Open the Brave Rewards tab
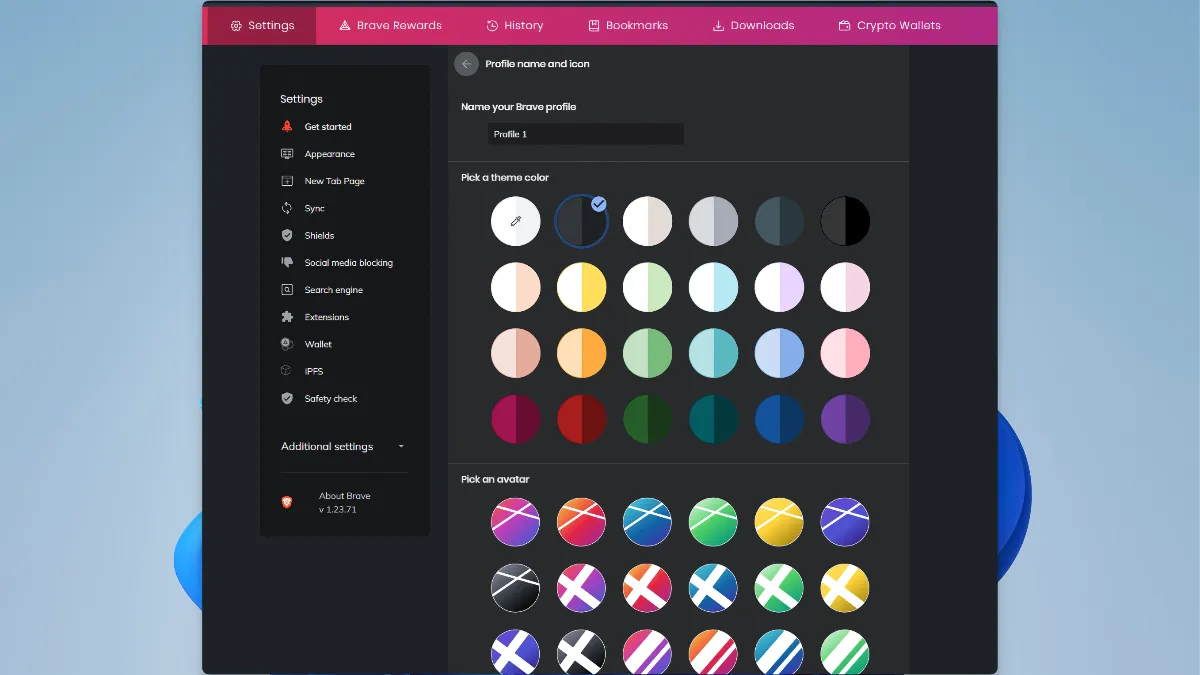Viewport: 1200px width, 675px height. [390, 25]
